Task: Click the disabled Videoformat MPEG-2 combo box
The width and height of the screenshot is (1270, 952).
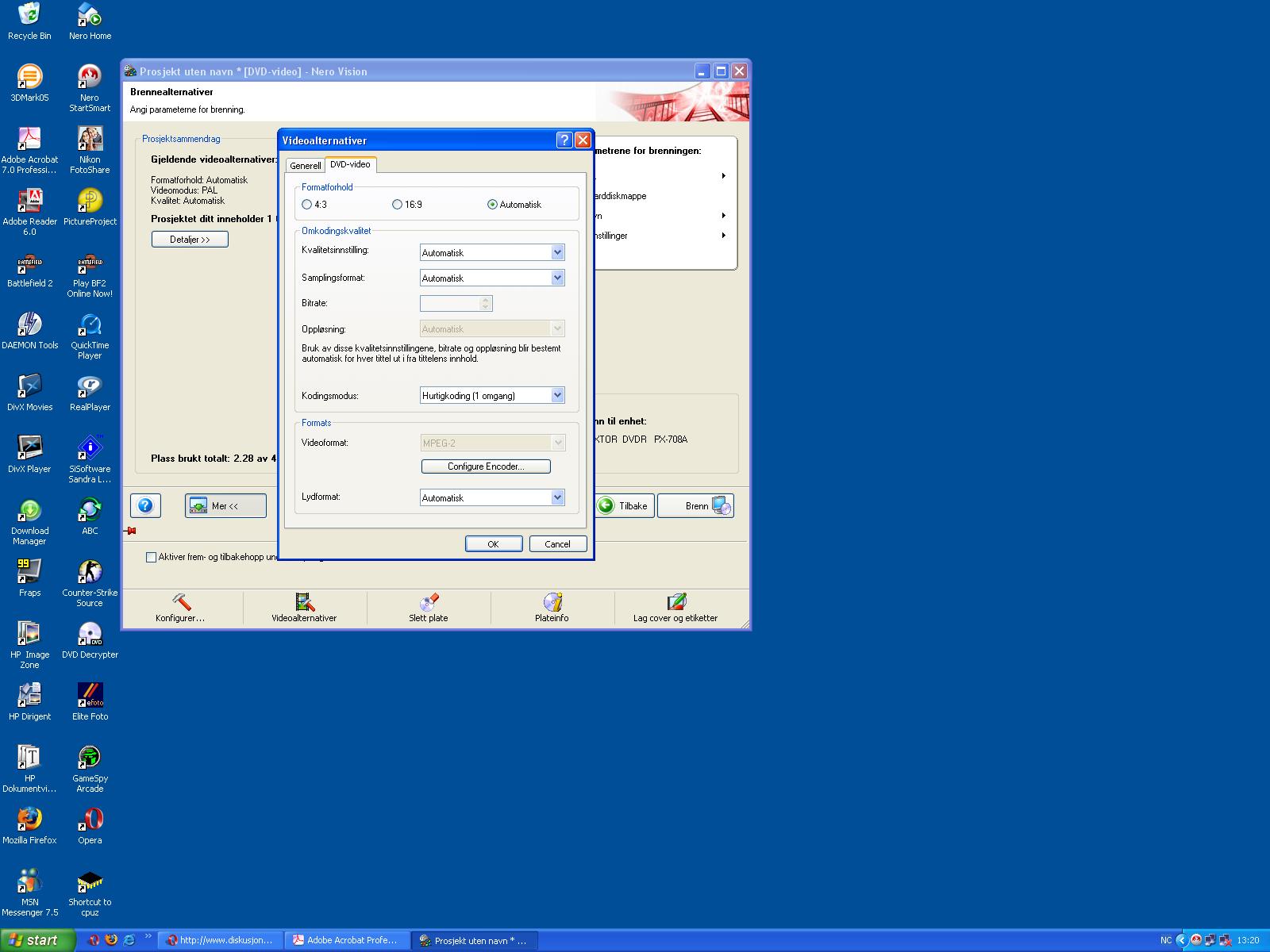Action: click(492, 443)
